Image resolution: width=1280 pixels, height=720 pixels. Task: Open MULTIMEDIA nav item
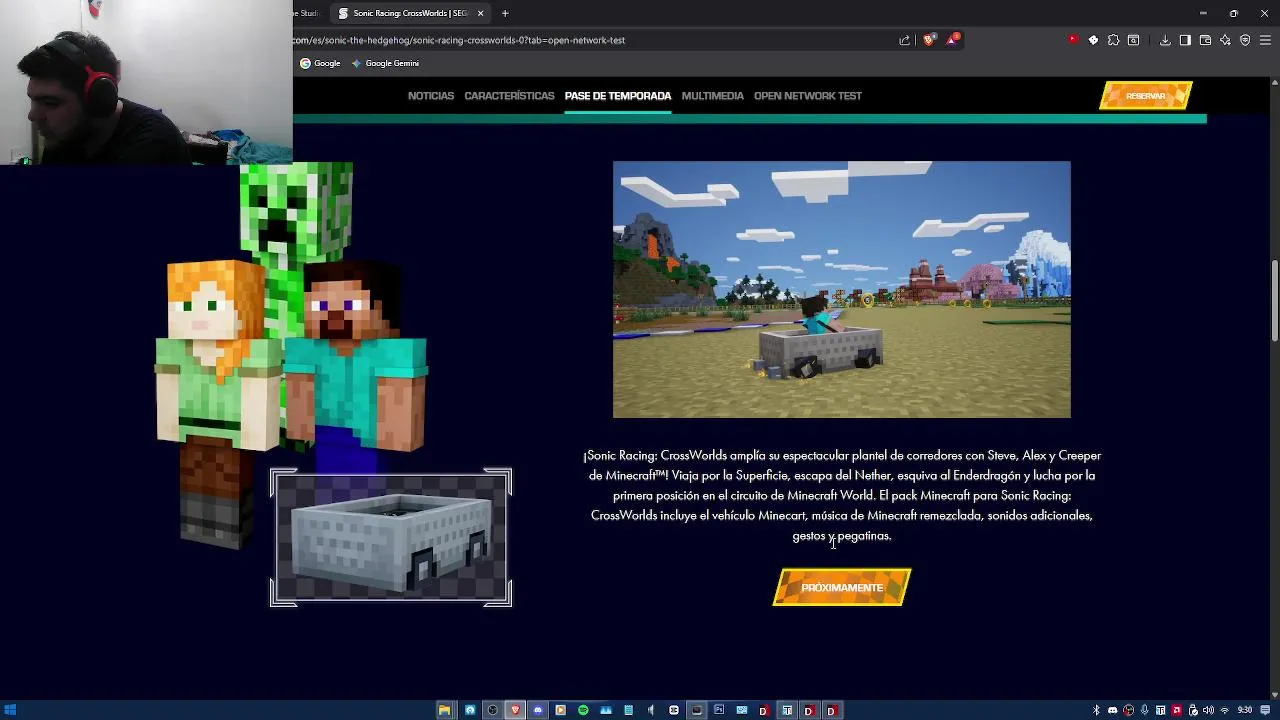pyautogui.click(x=712, y=96)
